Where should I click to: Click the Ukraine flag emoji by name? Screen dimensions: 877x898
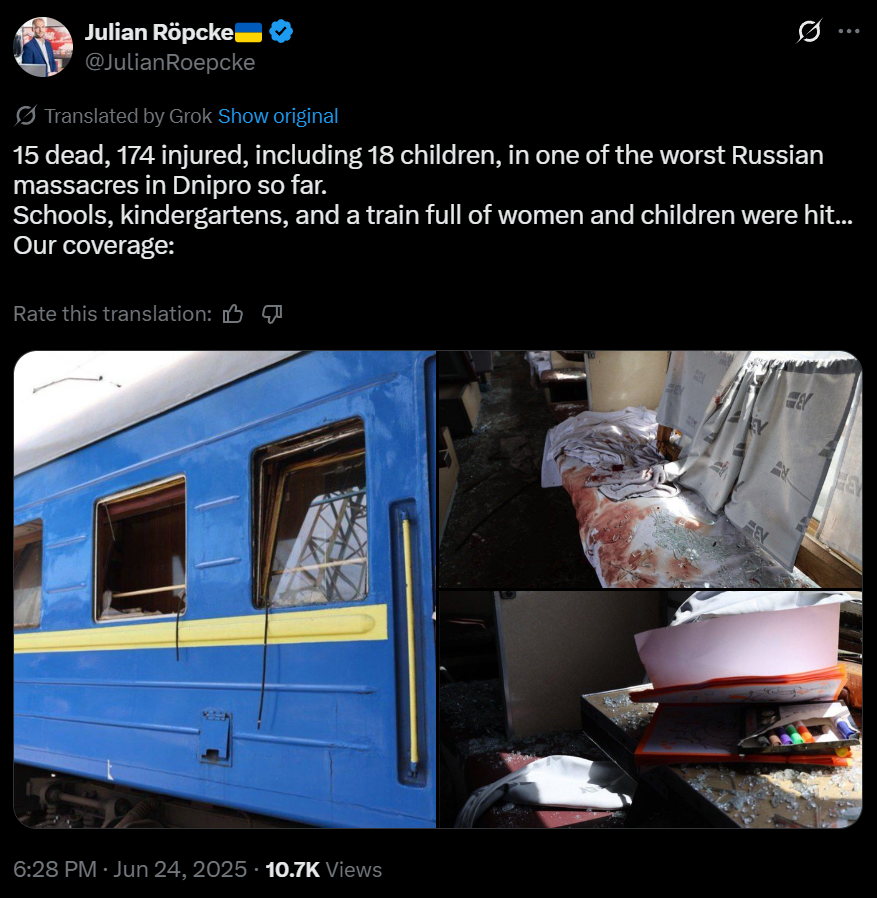[249, 32]
